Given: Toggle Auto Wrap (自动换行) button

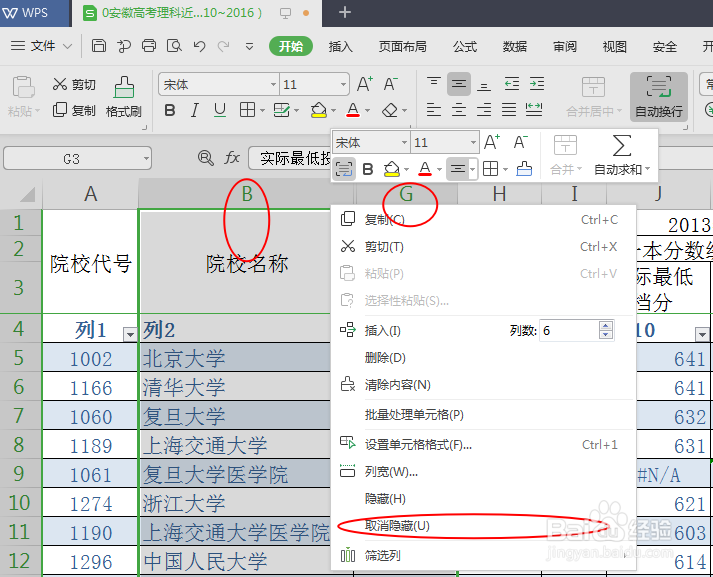Looking at the screenshot, I should 658,97.
